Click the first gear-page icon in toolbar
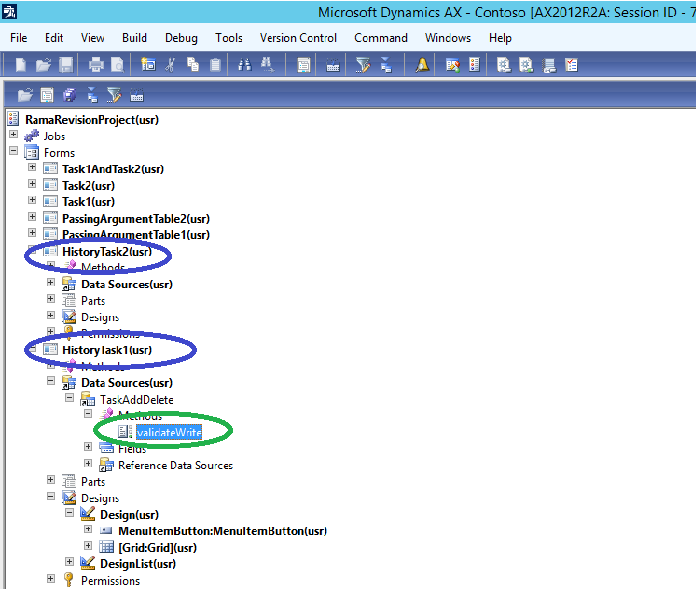The width and height of the screenshot is (698, 600). [x=503, y=65]
